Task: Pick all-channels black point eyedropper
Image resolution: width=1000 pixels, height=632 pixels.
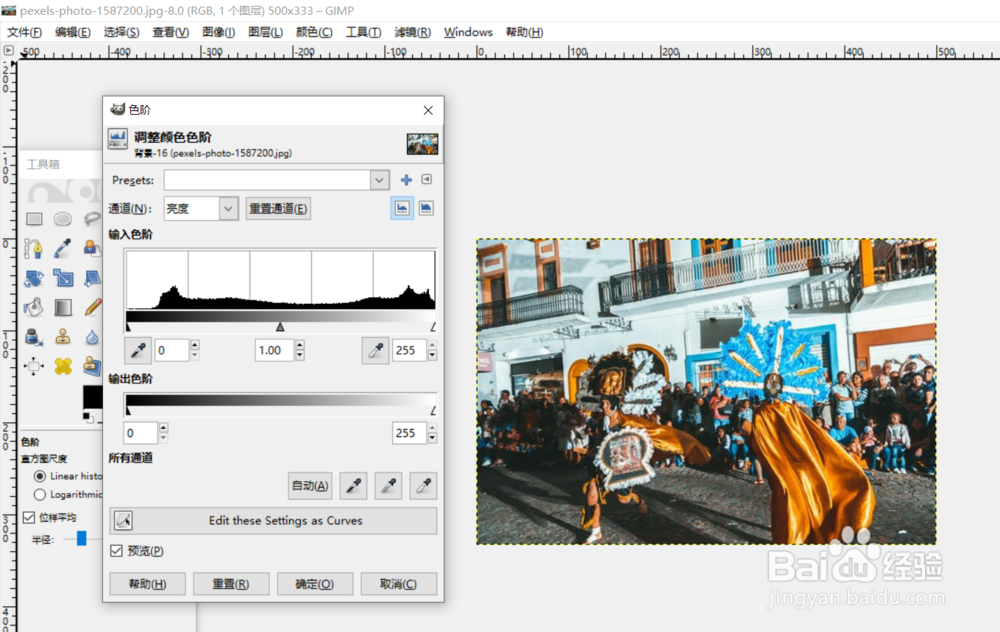Action: (353, 486)
